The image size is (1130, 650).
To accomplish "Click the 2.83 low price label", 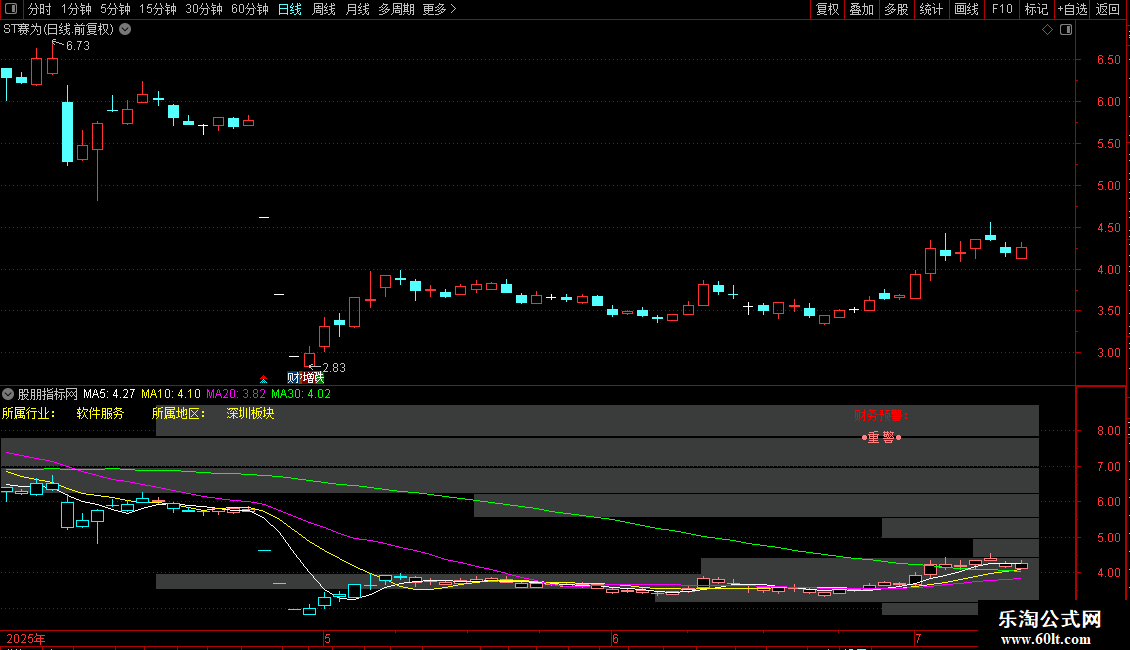I will pos(334,368).
